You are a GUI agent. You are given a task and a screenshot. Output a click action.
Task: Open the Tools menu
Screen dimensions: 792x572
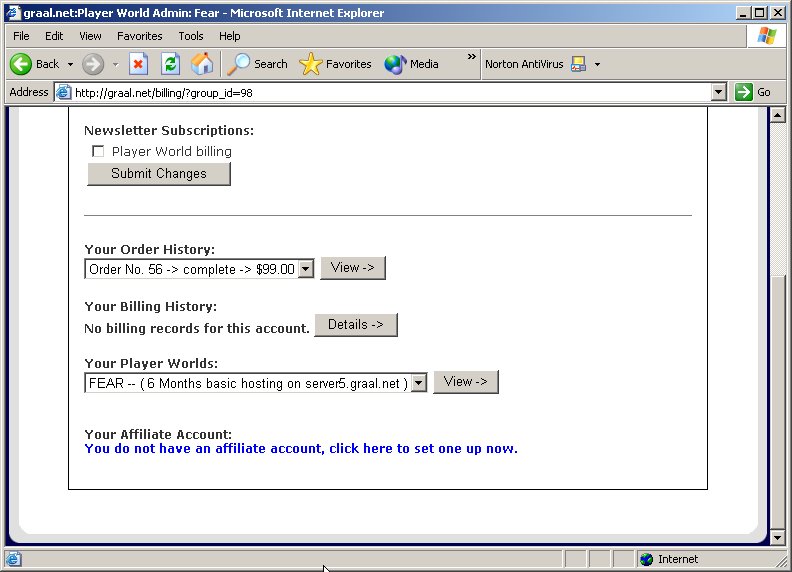point(191,36)
